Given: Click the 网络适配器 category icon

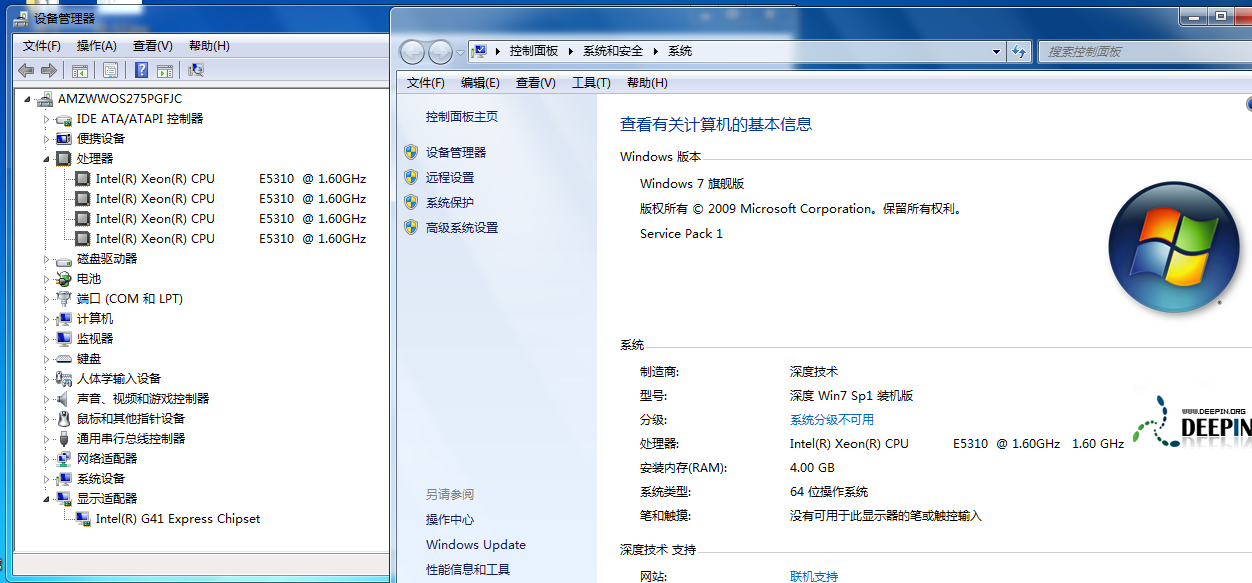Looking at the screenshot, I should (64, 458).
